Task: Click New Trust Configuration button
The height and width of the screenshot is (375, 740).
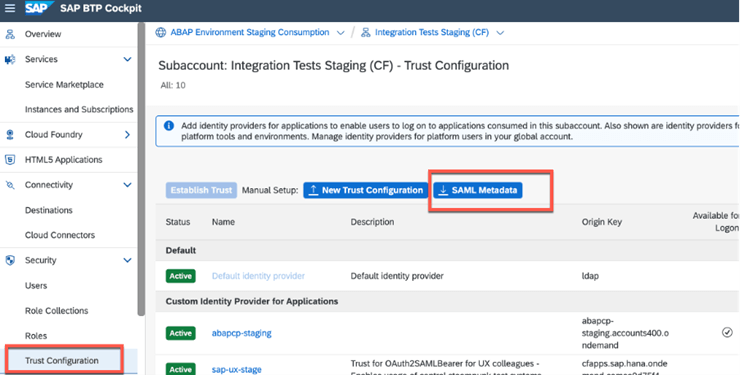Action: 365,190
